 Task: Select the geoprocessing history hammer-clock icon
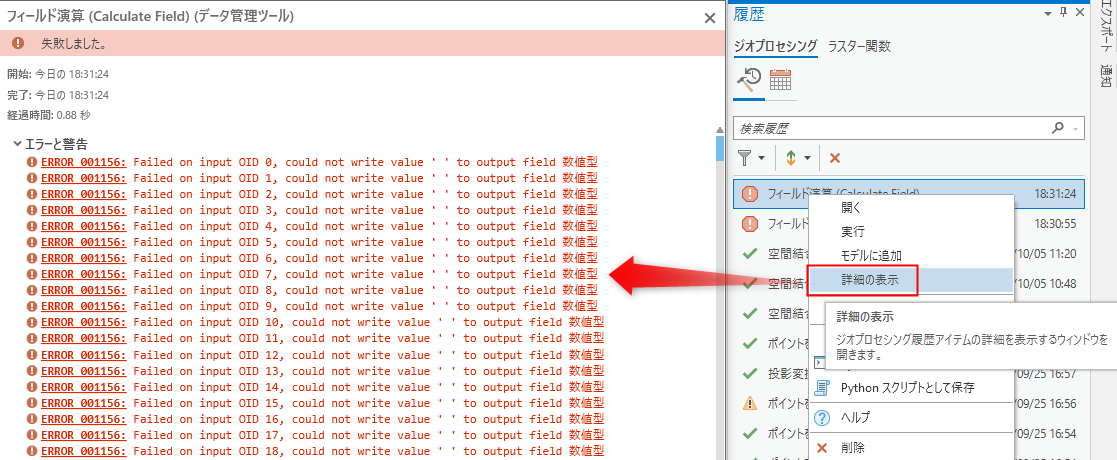(749, 81)
